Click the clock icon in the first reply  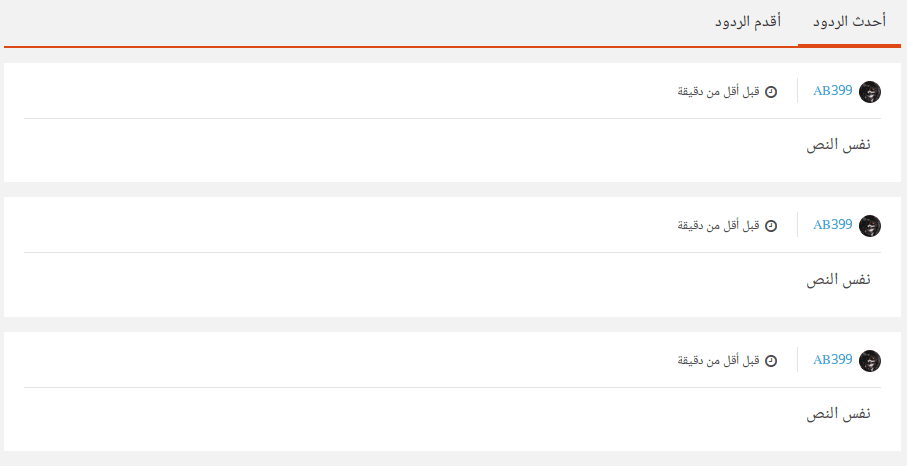771,92
